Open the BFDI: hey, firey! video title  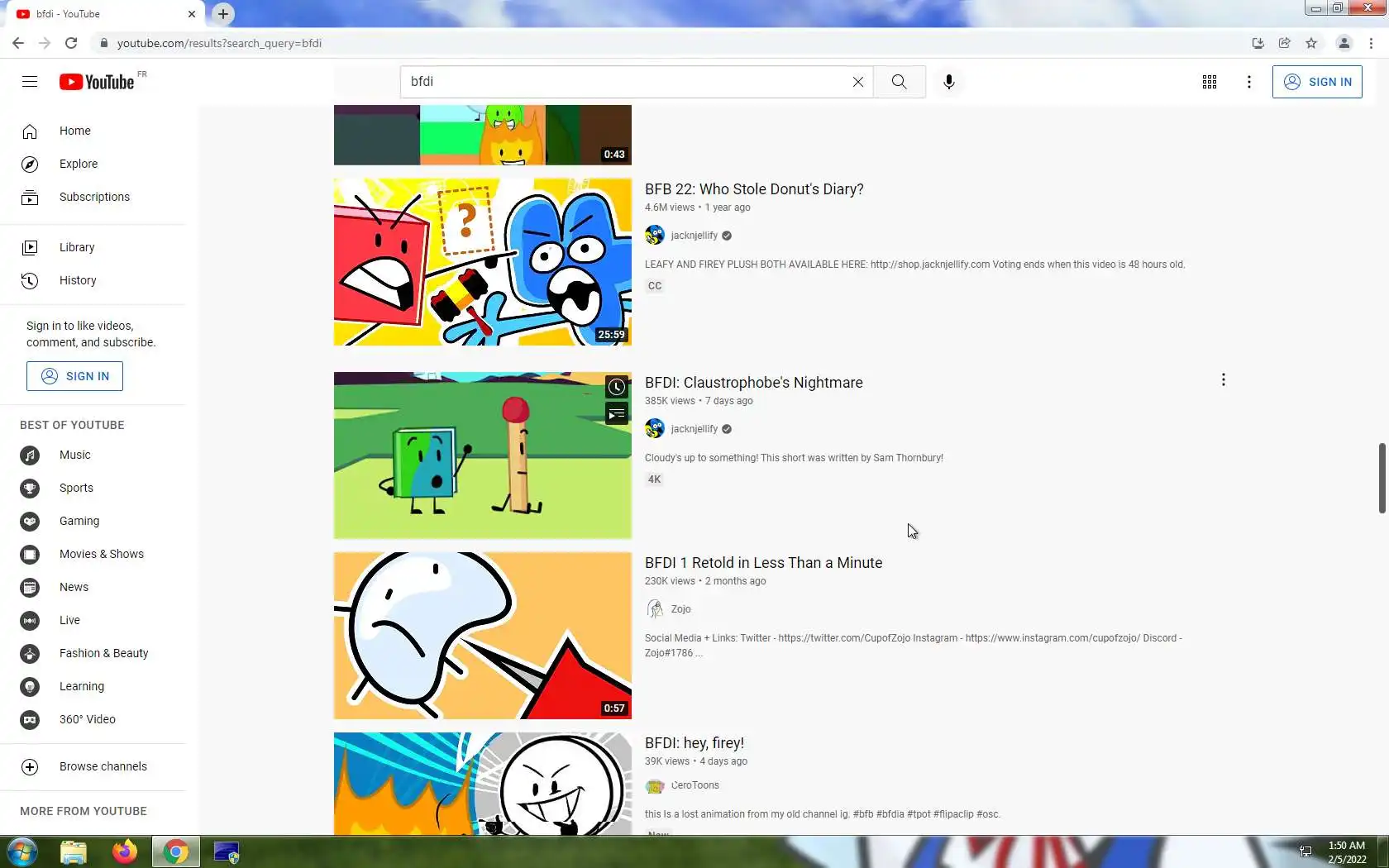[694, 743]
